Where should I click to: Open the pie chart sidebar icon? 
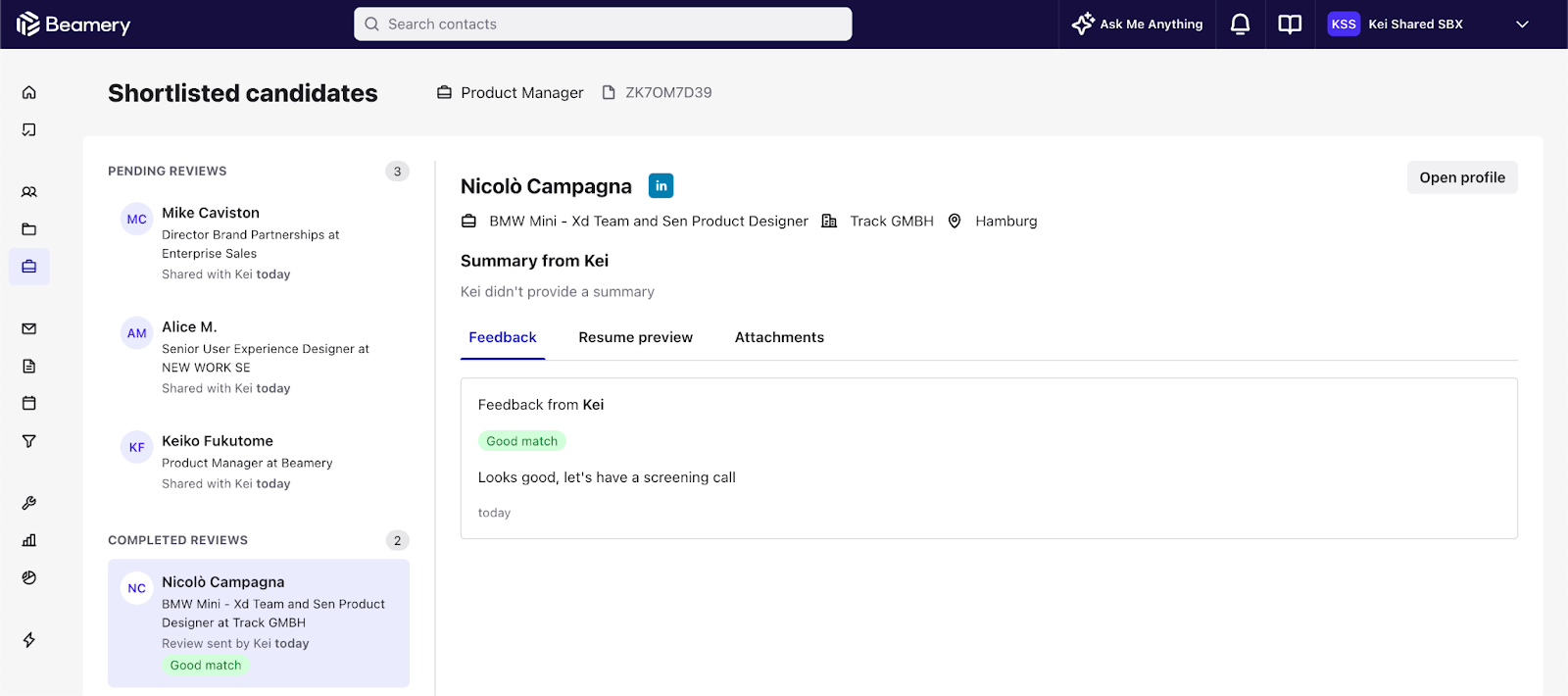click(29, 577)
